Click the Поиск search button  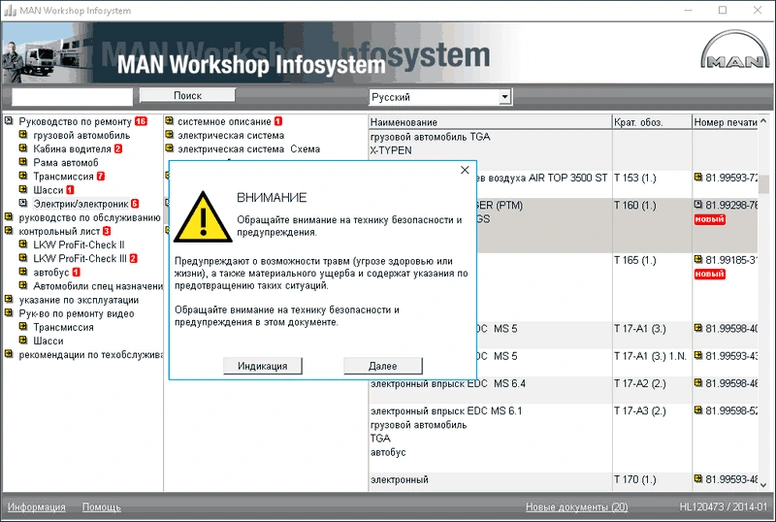[x=187, y=95]
